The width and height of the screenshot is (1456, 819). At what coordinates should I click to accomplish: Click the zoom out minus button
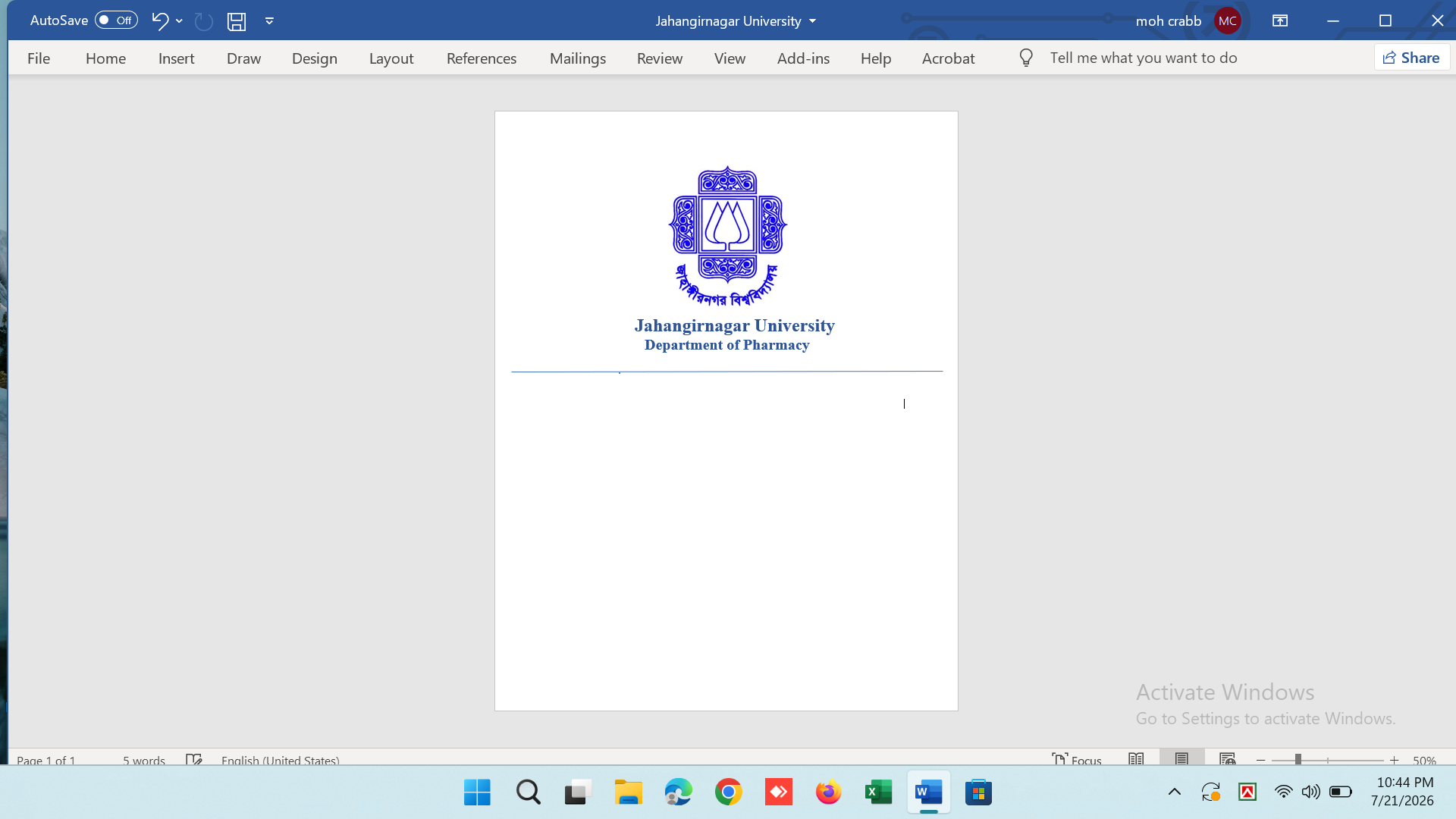1261,760
